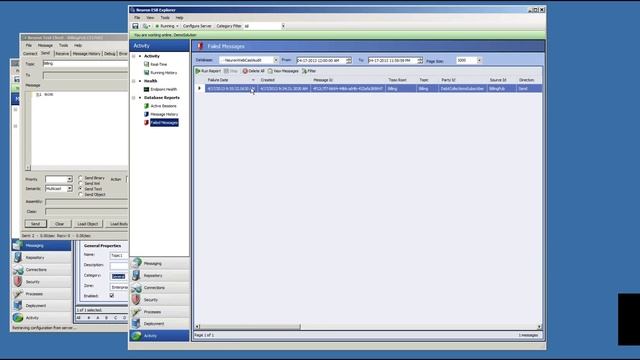Open the View menu in ESB Explorer
This screenshot has height=360, width=640.
coord(150,18)
